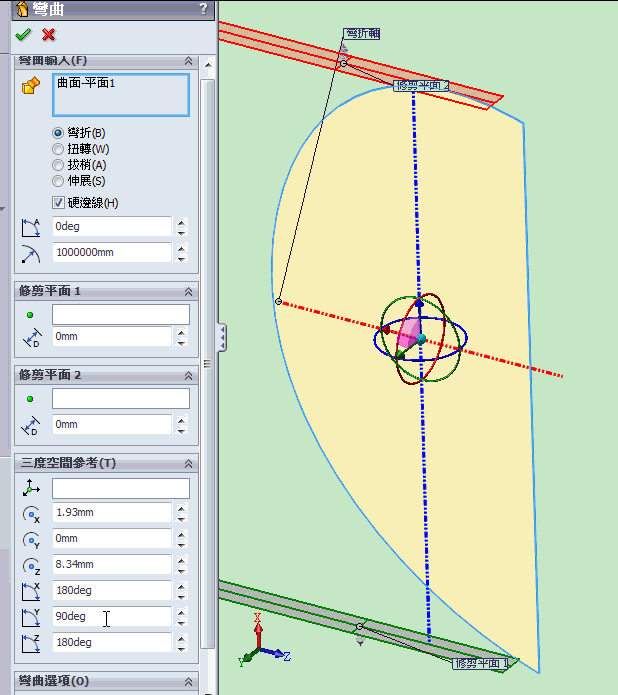Viewport: 618px width, 695px height.
Task: Click the pink triad center in viewport
Action: tap(409, 333)
